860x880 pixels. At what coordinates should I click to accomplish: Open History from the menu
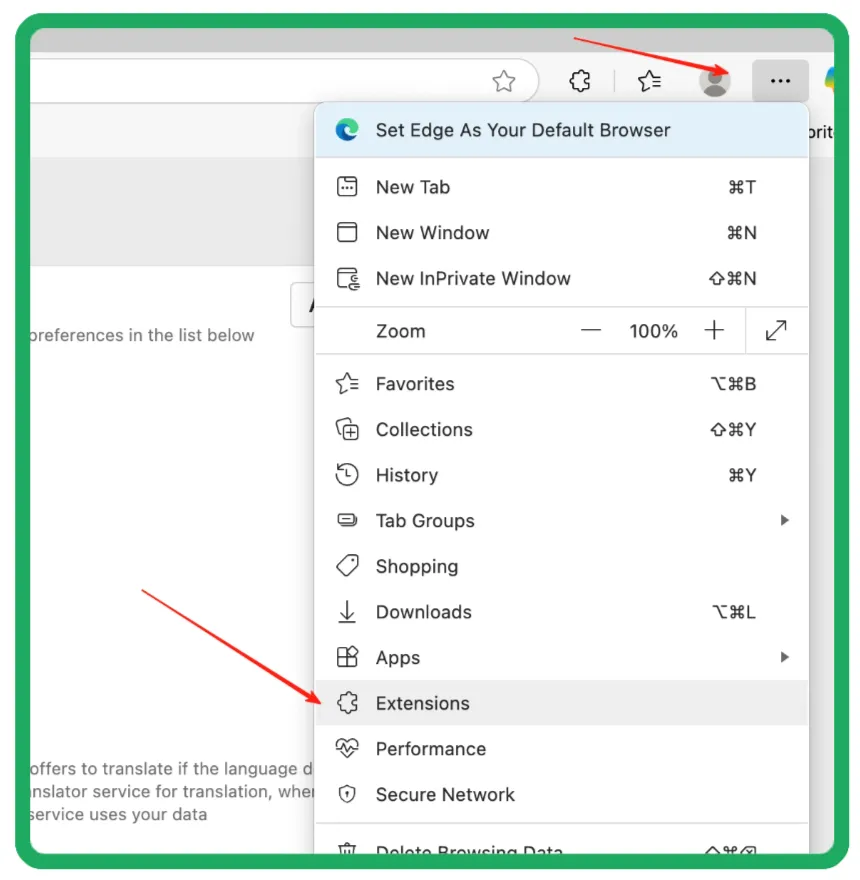[x=406, y=476]
